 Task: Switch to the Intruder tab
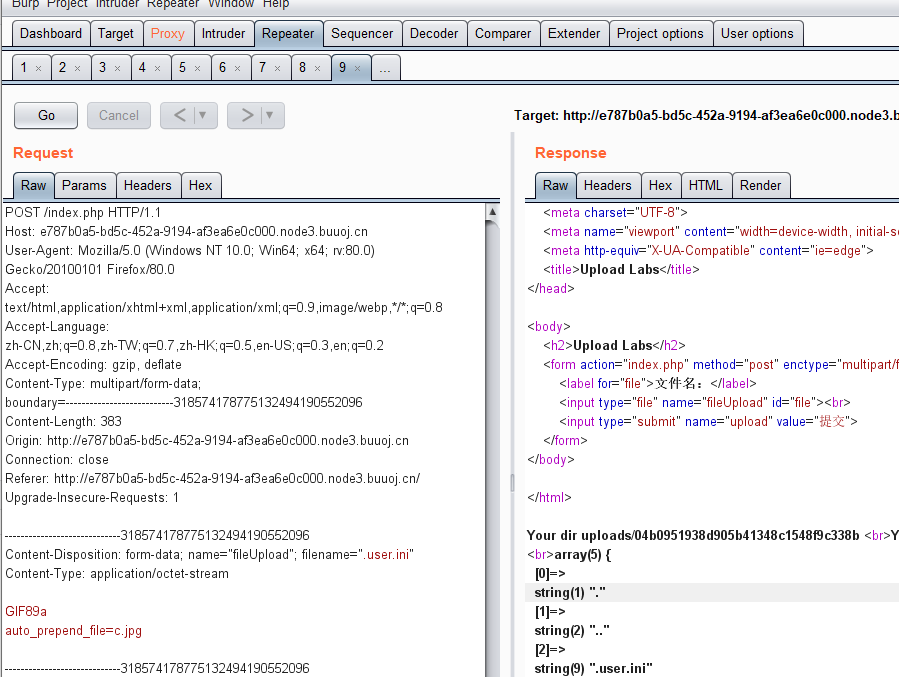224,34
